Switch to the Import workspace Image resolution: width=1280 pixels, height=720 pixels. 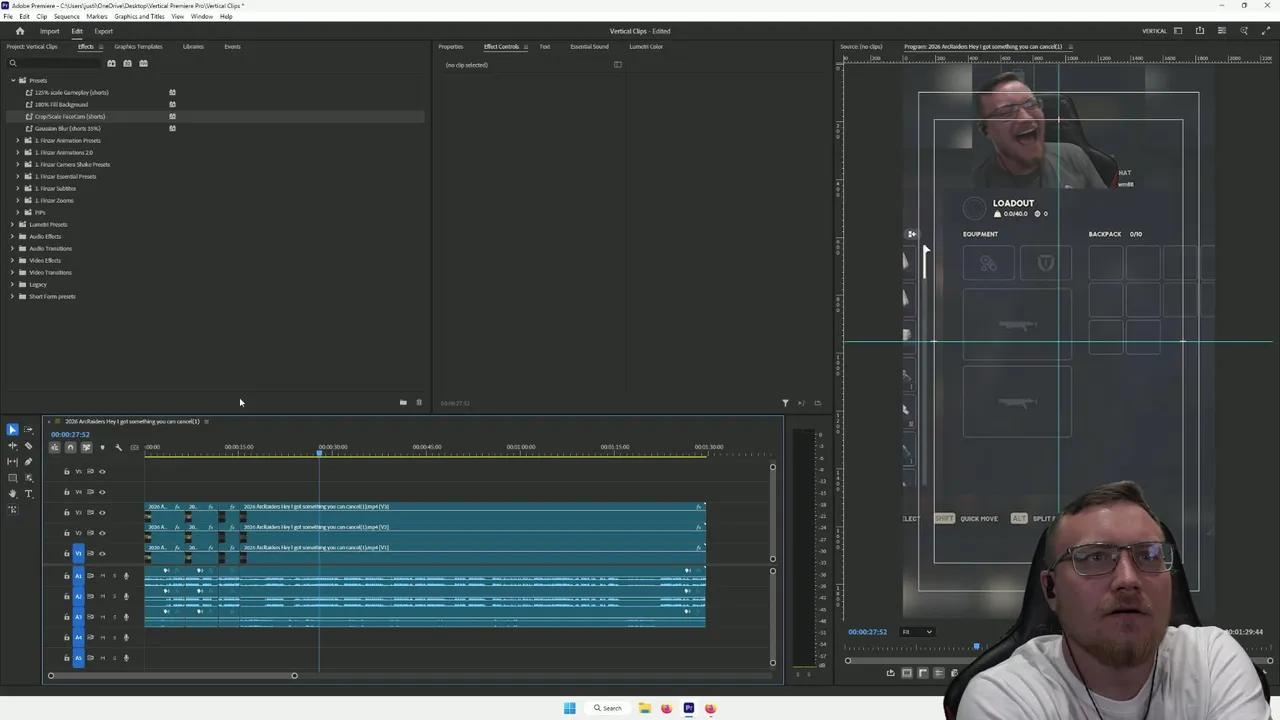click(49, 31)
